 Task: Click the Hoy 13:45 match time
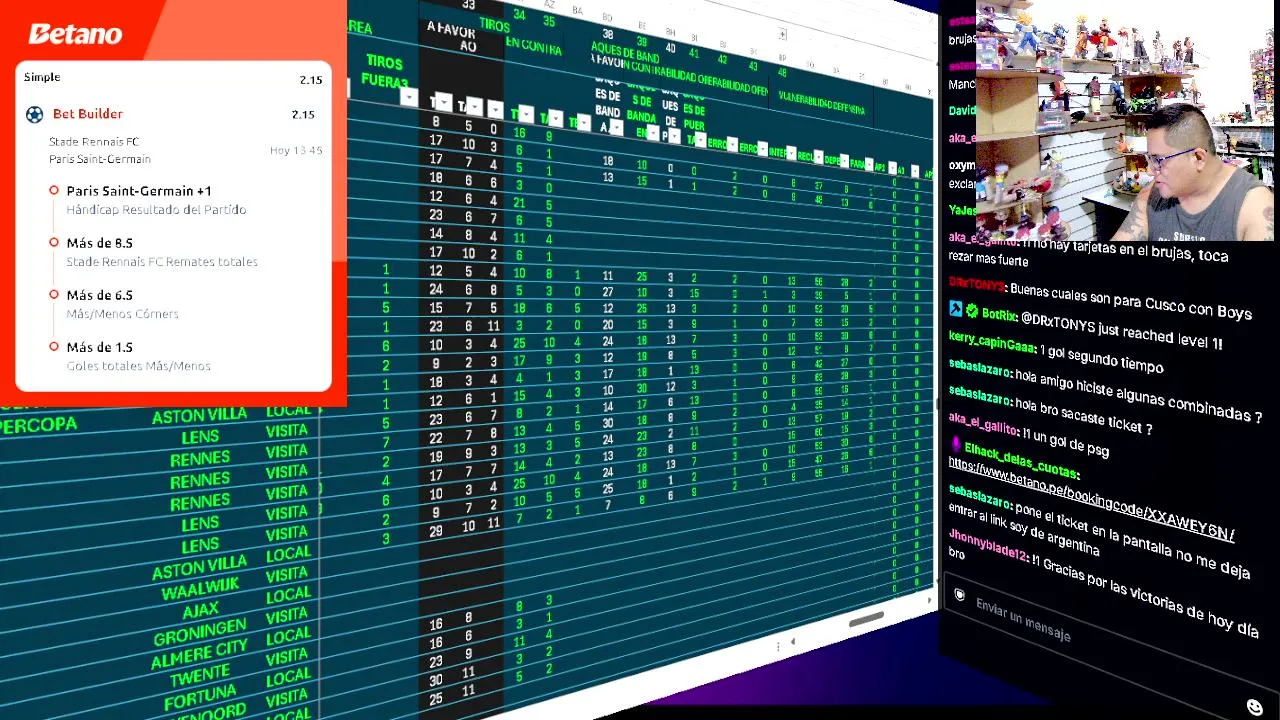click(296, 150)
